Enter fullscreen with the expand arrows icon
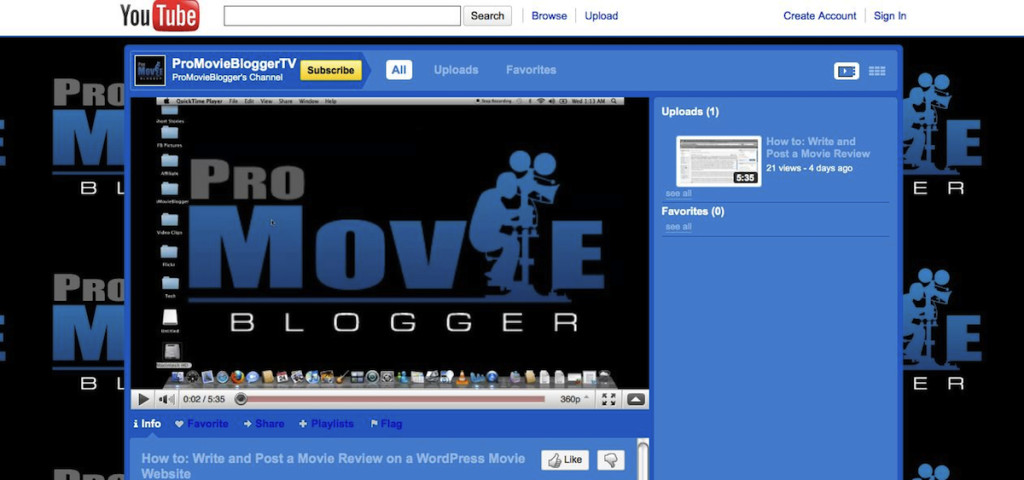 click(x=609, y=400)
